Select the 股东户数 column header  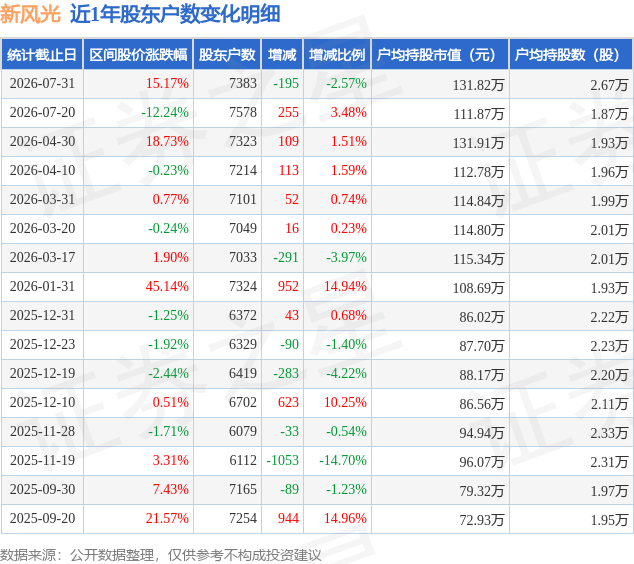[227, 55]
